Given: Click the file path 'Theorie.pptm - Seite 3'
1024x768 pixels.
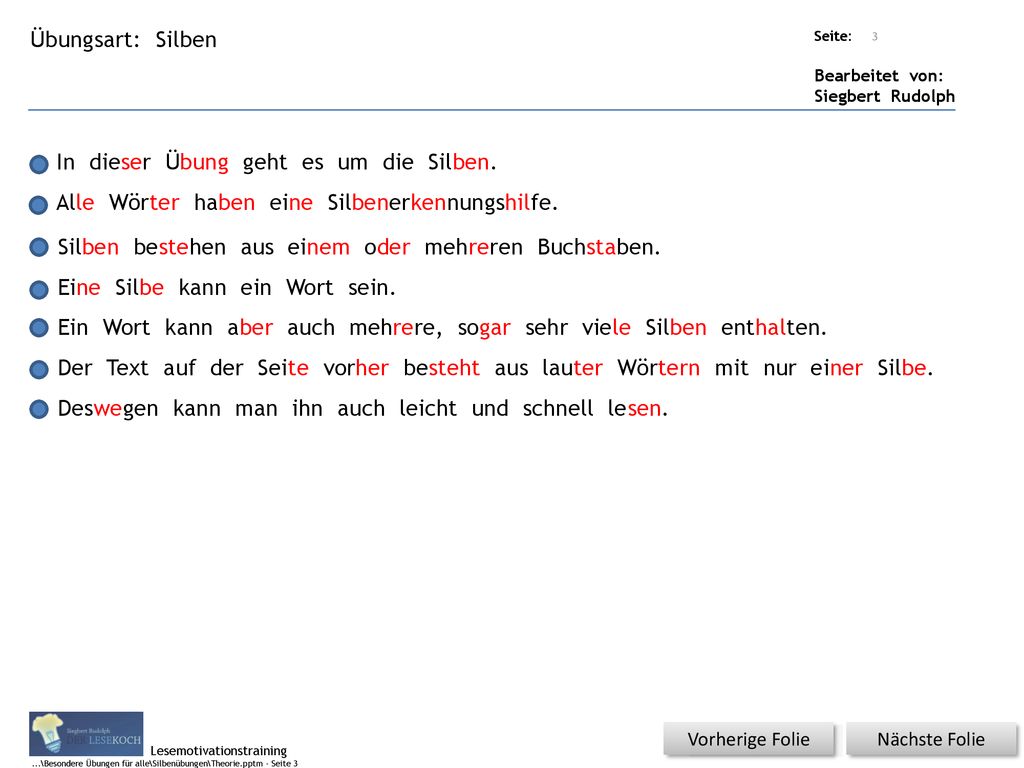Looking at the screenshot, I should 254,763.
